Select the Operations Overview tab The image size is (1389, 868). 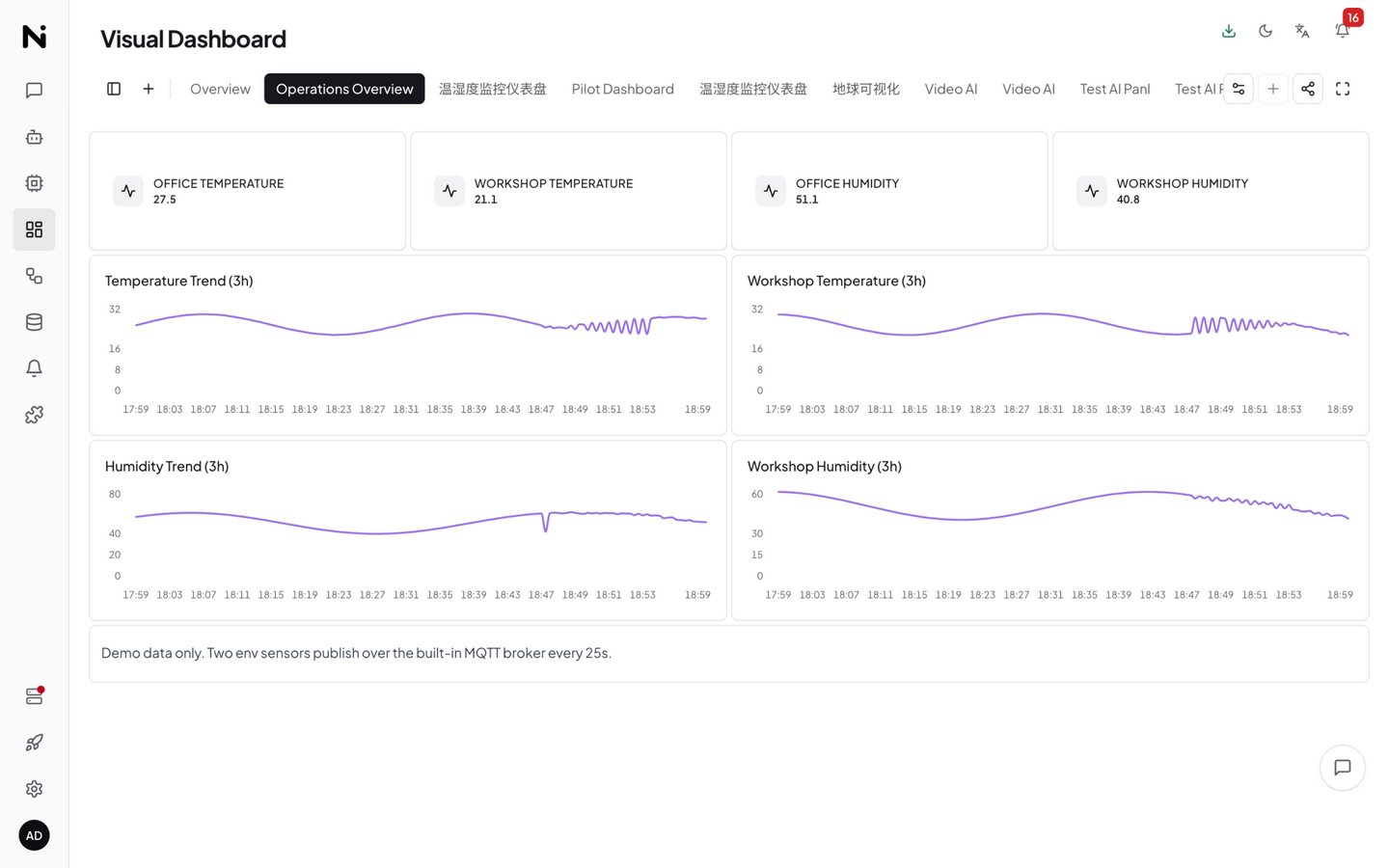(x=344, y=89)
